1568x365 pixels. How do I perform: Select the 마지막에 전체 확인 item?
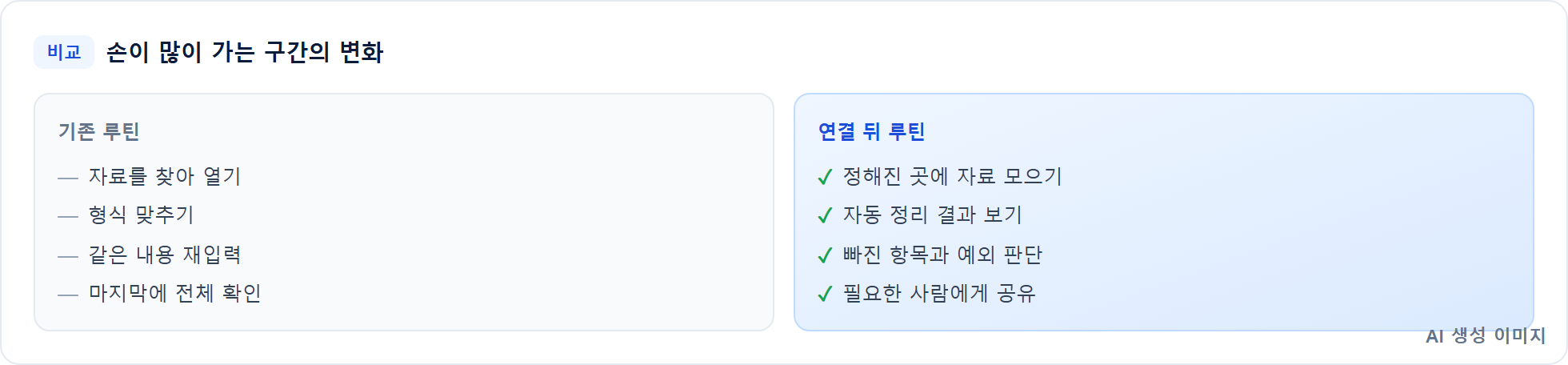pyautogui.click(x=175, y=293)
